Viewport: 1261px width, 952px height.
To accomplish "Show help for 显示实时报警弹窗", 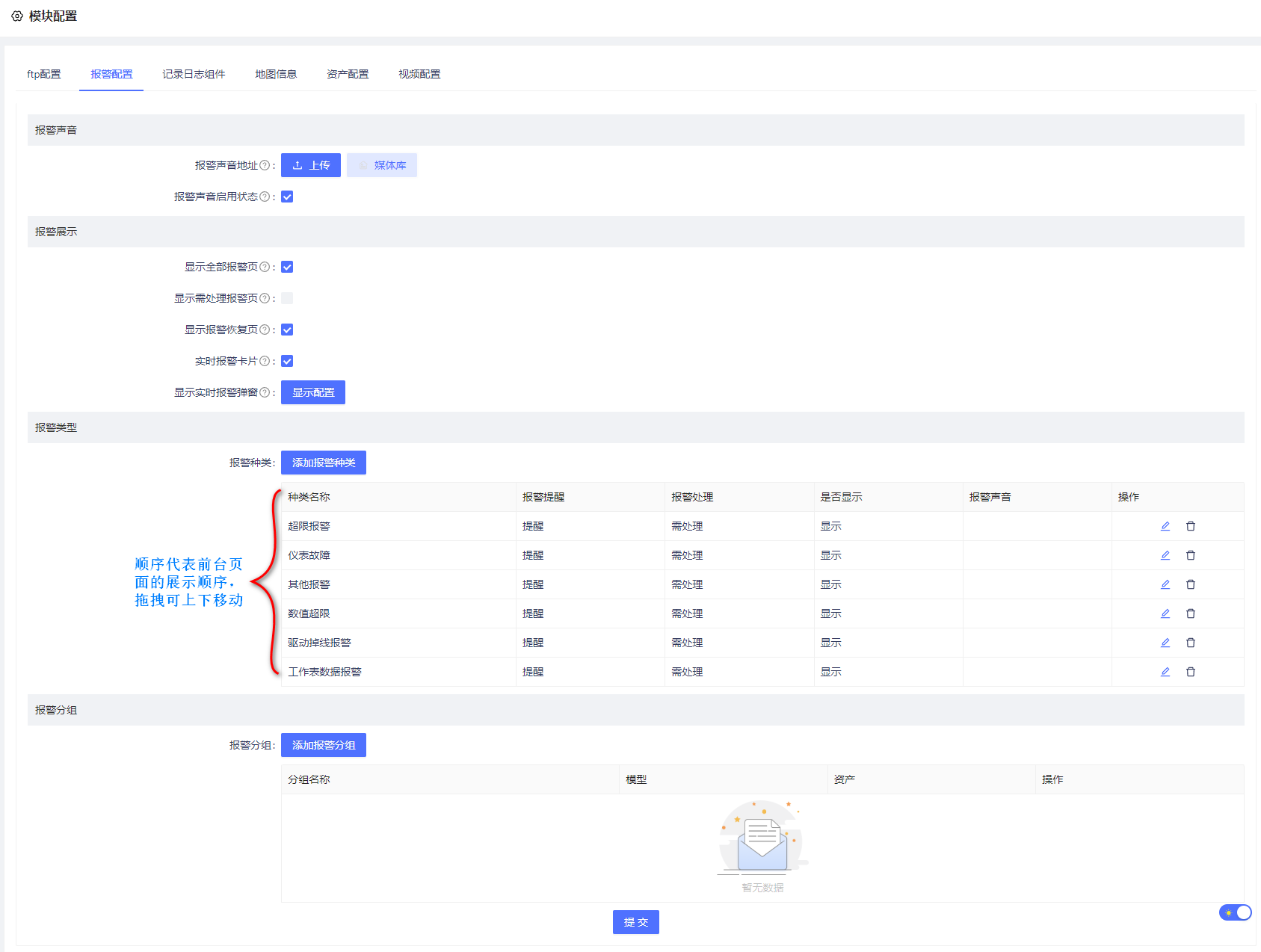I will 265,392.
